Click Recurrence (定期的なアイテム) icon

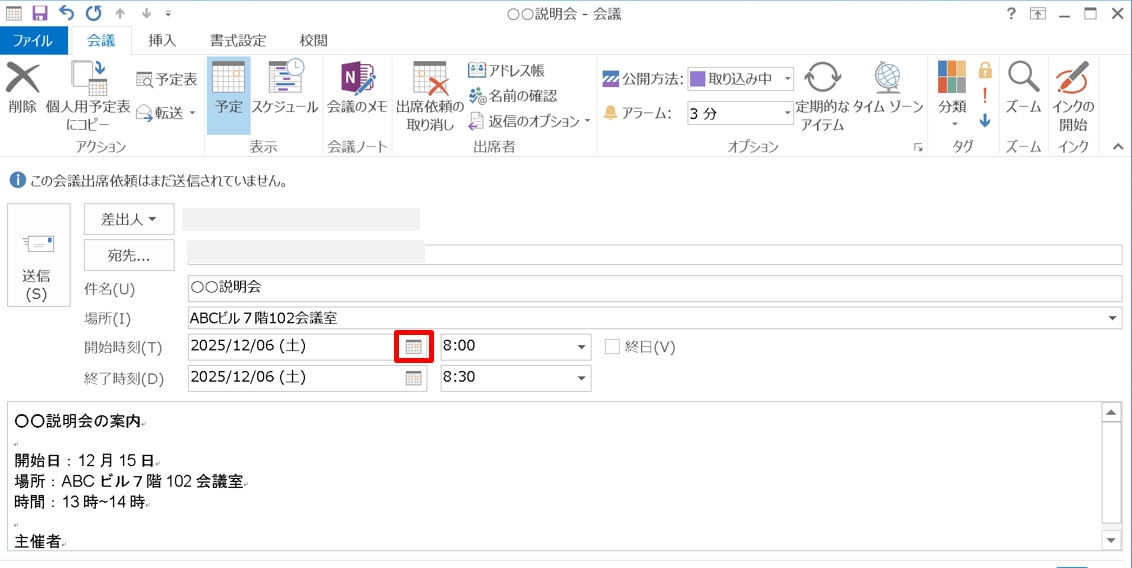pos(822,80)
